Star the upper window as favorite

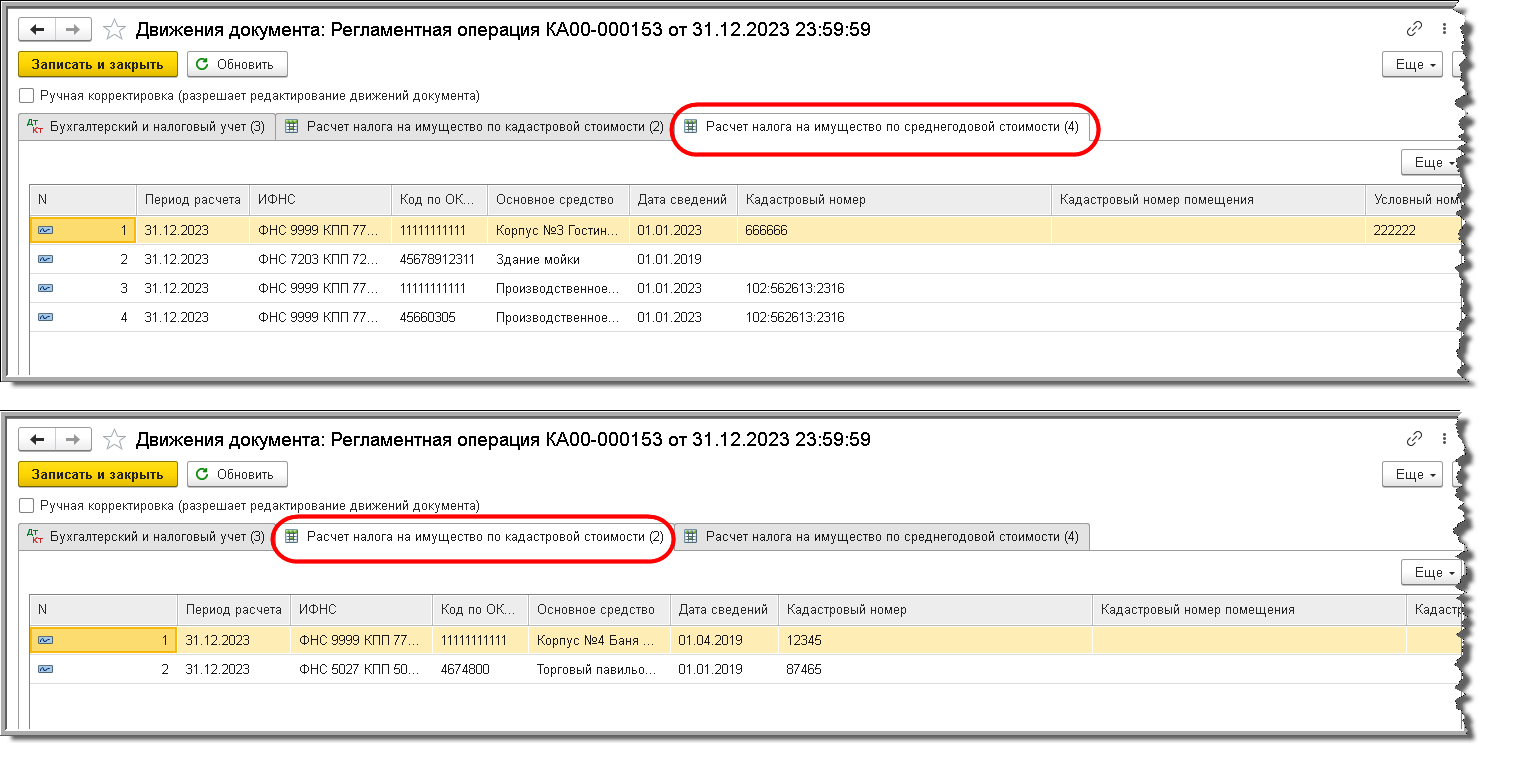[115, 30]
